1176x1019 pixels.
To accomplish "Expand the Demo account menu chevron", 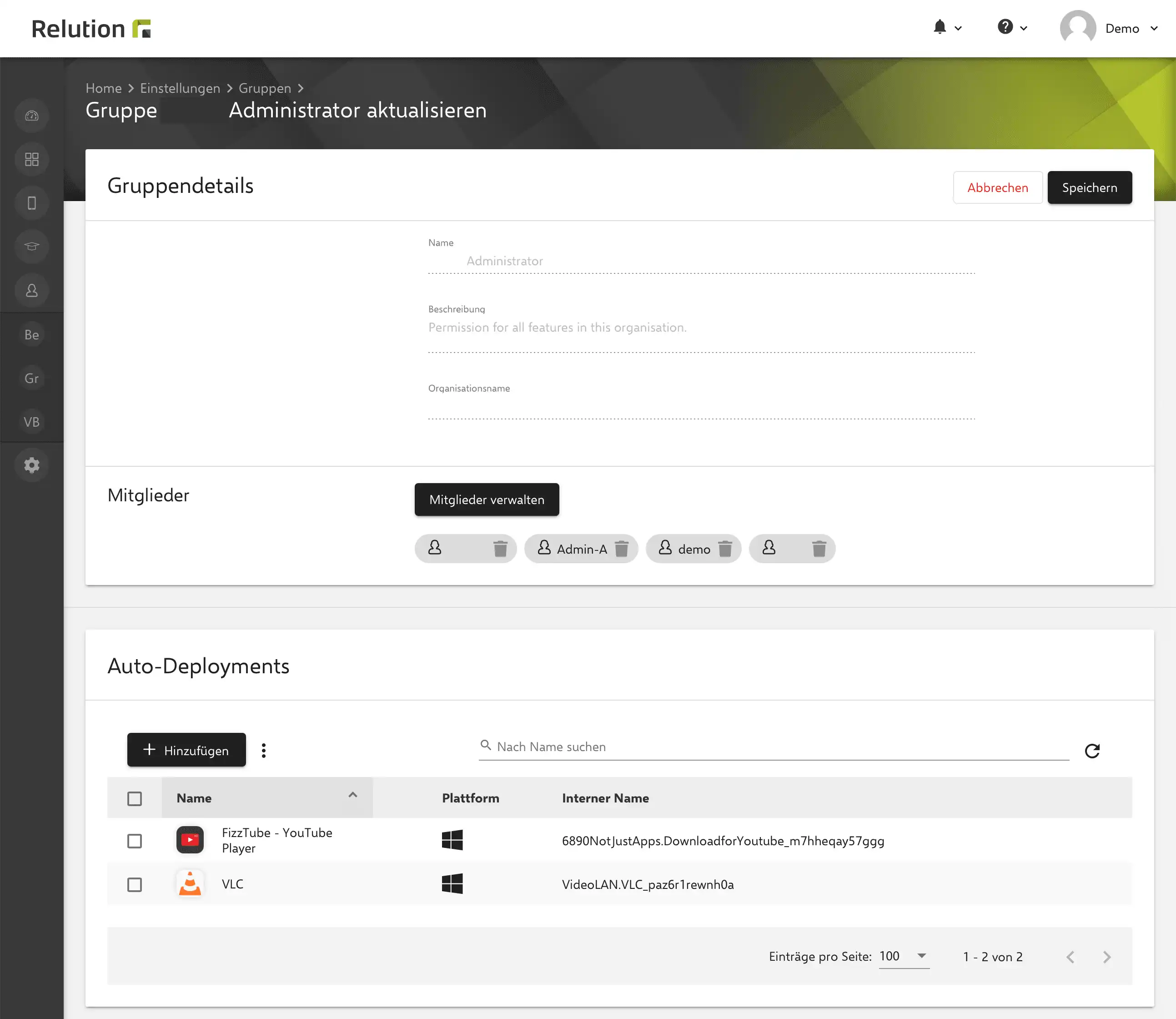I will tap(1155, 28).
